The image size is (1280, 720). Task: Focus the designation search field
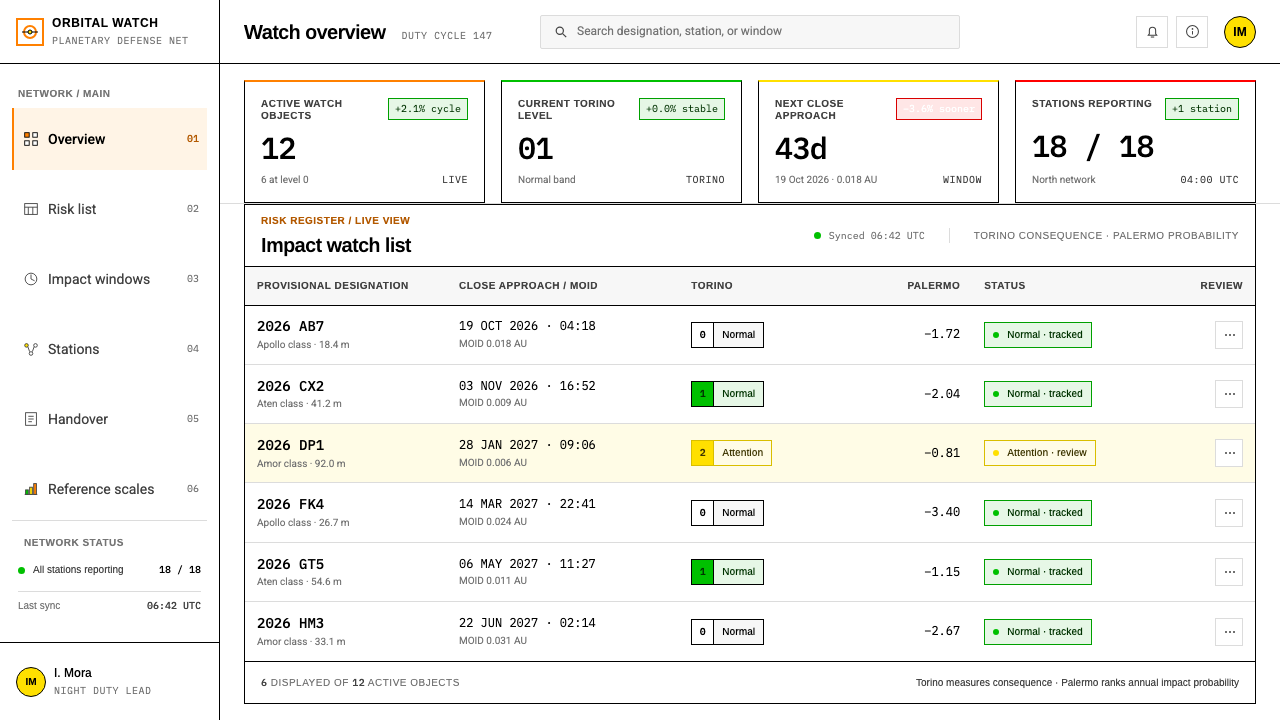(750, 32)
